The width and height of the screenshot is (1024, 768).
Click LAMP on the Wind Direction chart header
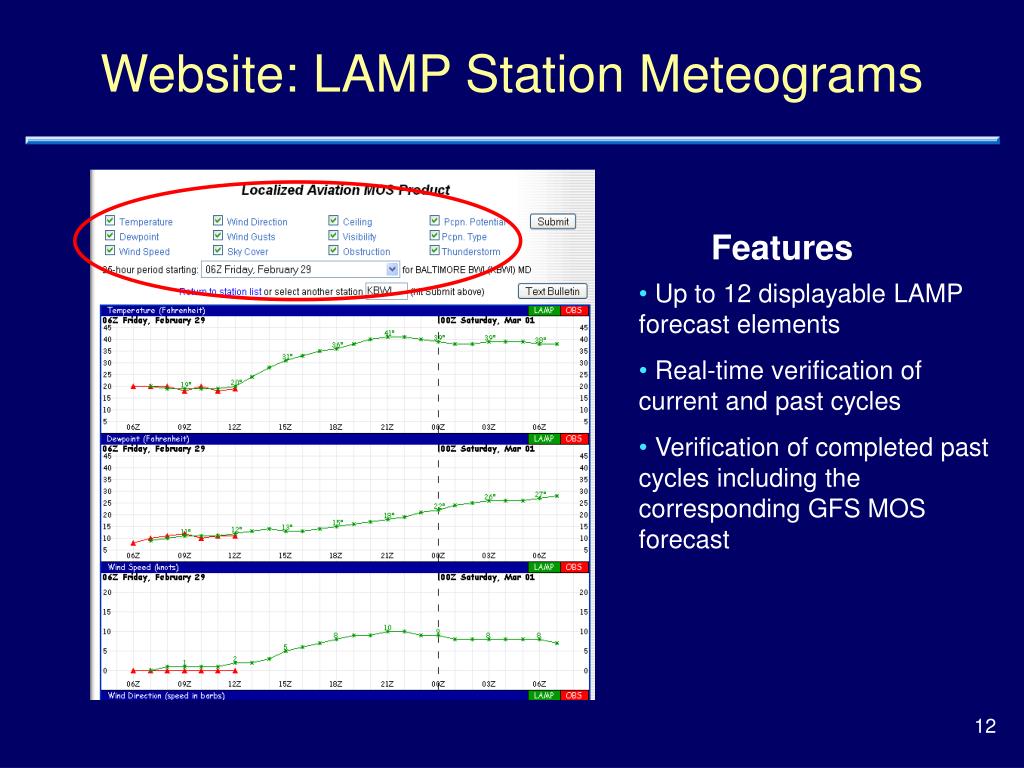coord(544,696)
